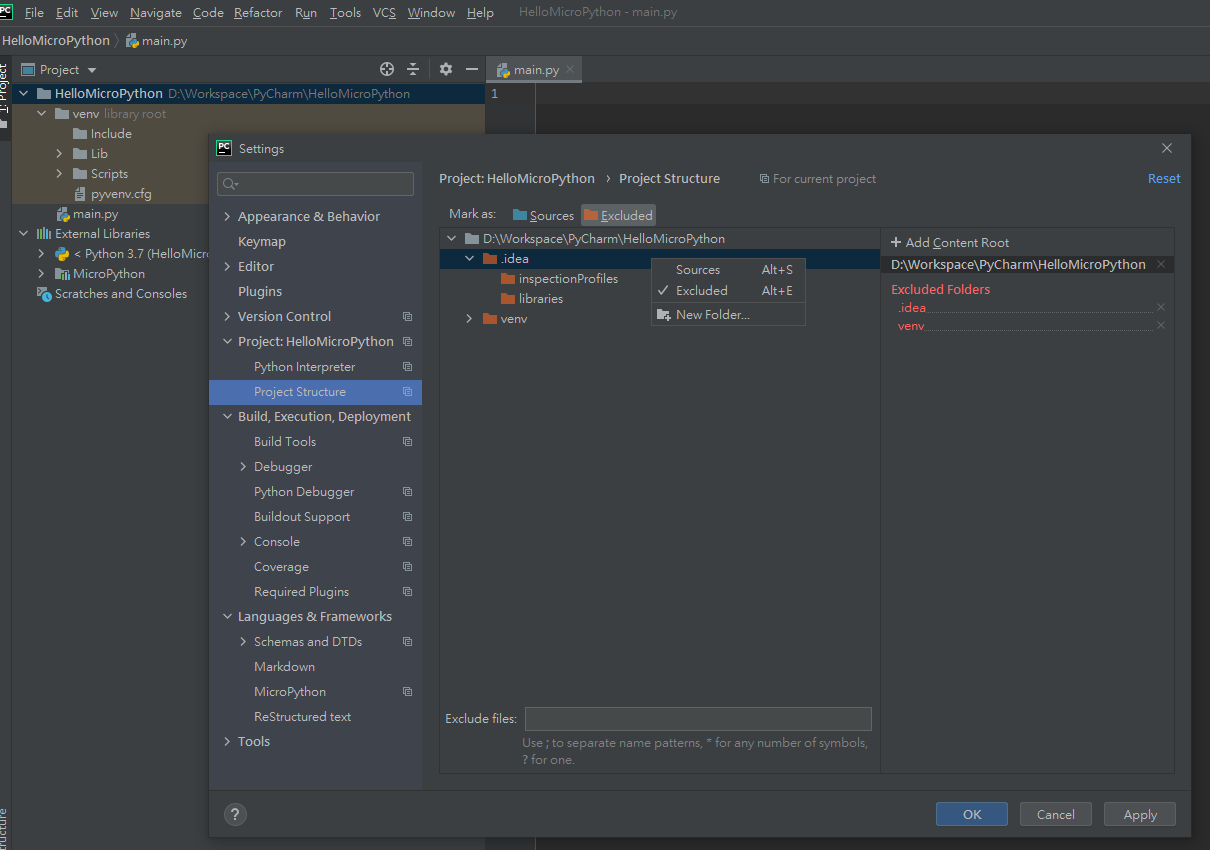Remove venv from Excluded Folders
This screenshot has height=850, width=1210.
(x=1161, y=326)
